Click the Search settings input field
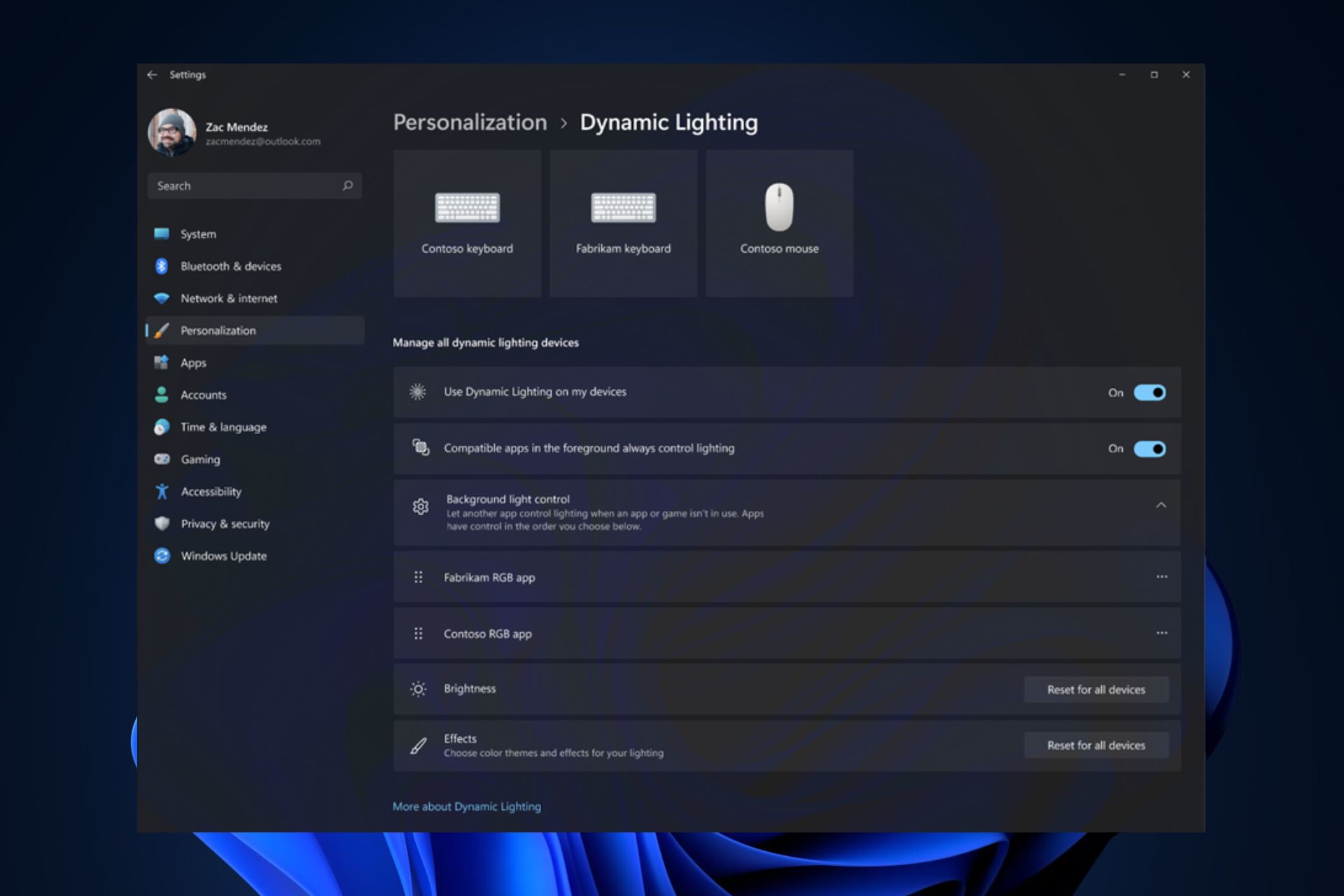This screenshot has height=896, width=1344. point(255,185)
